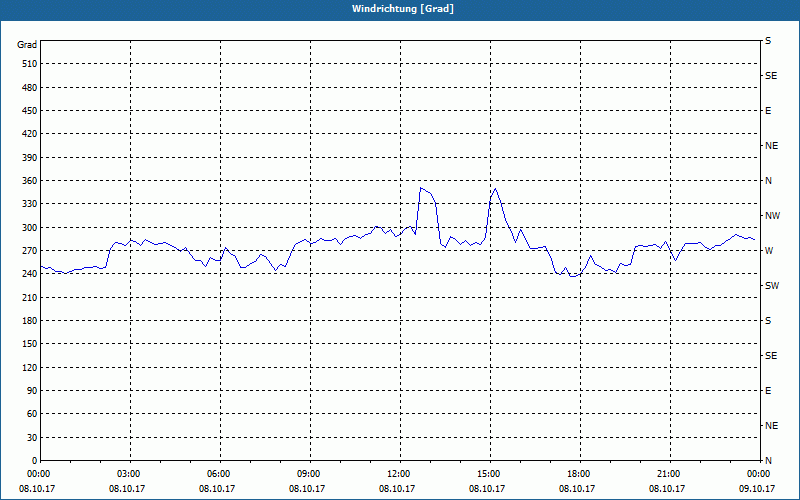Click the E compass label level with 90
Screen dimensions: 800x500
point(768,391)
